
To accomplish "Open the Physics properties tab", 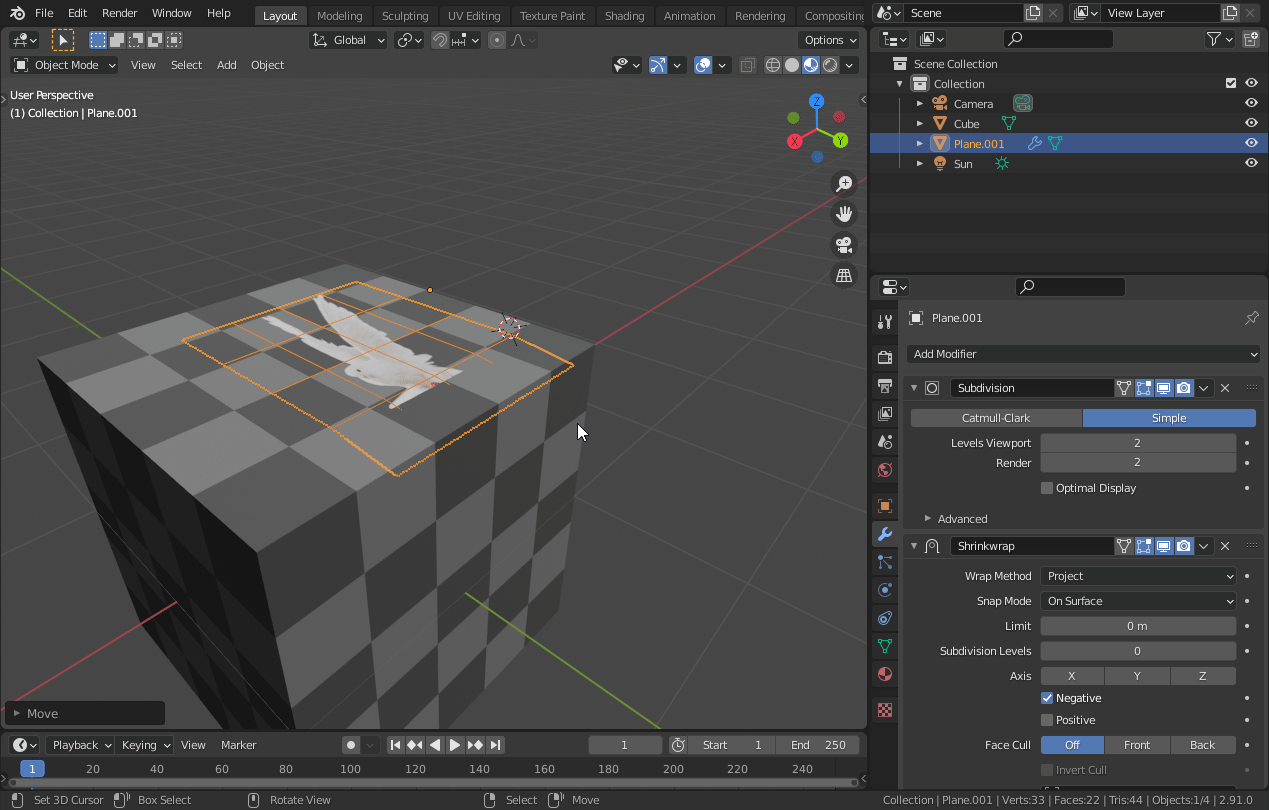I will tap(884, 590).
